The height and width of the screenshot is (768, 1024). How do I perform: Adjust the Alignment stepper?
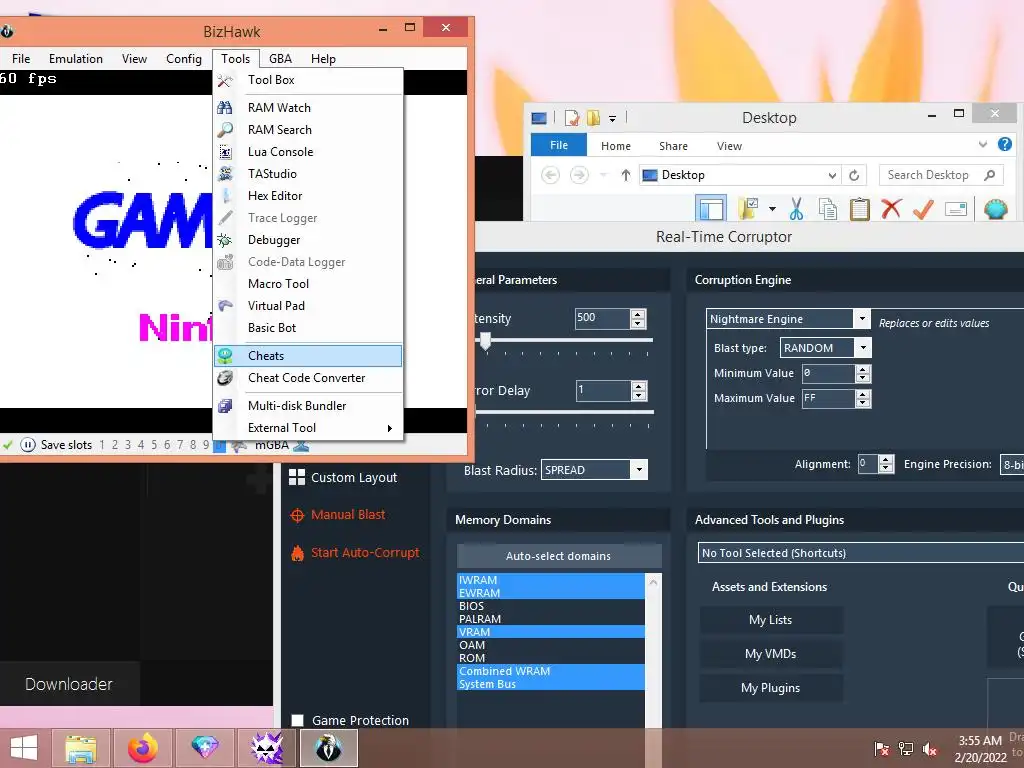coord(886,464)
